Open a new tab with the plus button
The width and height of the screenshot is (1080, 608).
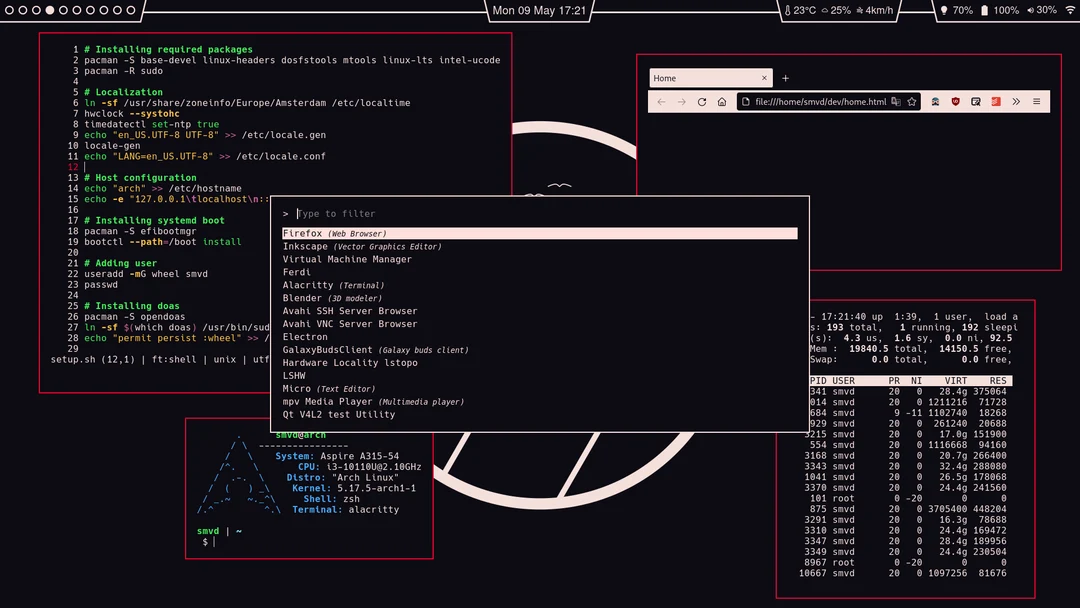click(x=786, y=78)
